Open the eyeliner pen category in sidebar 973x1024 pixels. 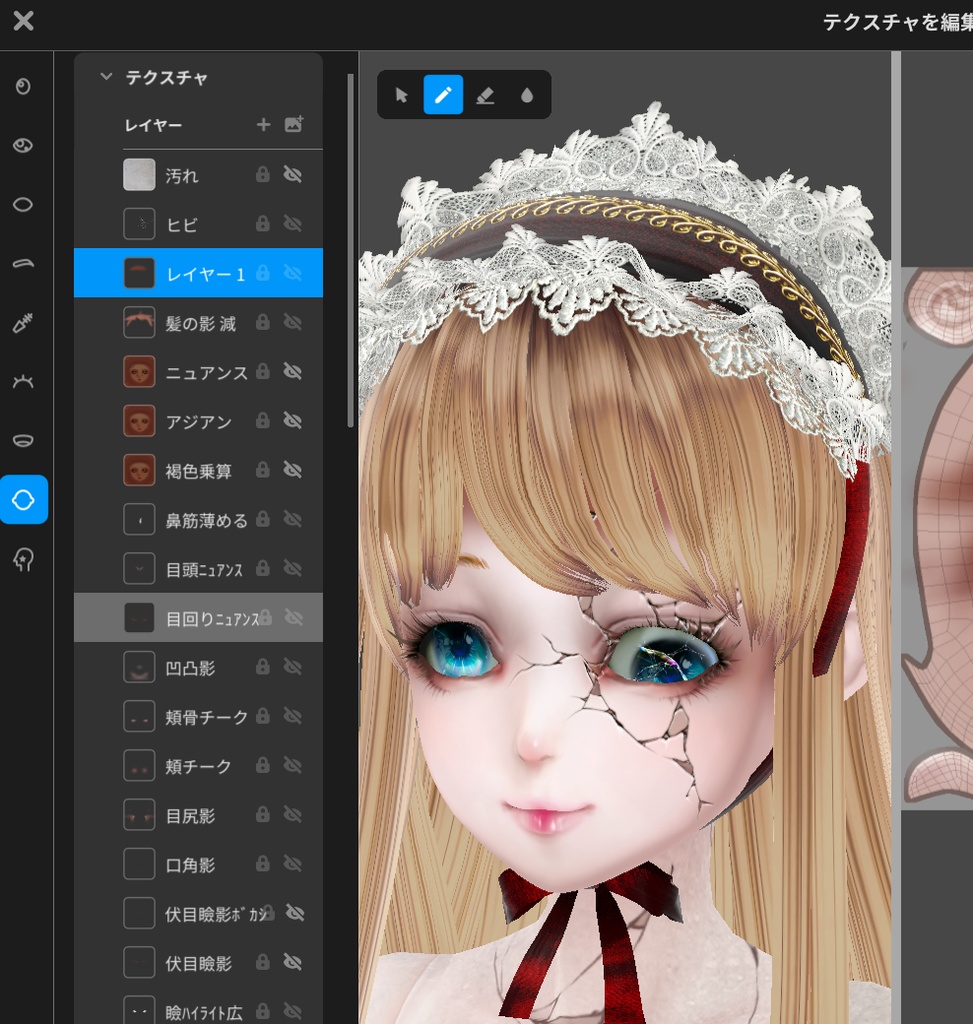pos(23,323)
